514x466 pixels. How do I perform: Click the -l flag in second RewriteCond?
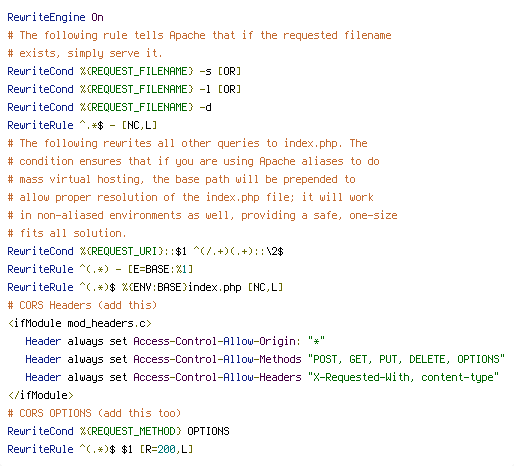205,89
